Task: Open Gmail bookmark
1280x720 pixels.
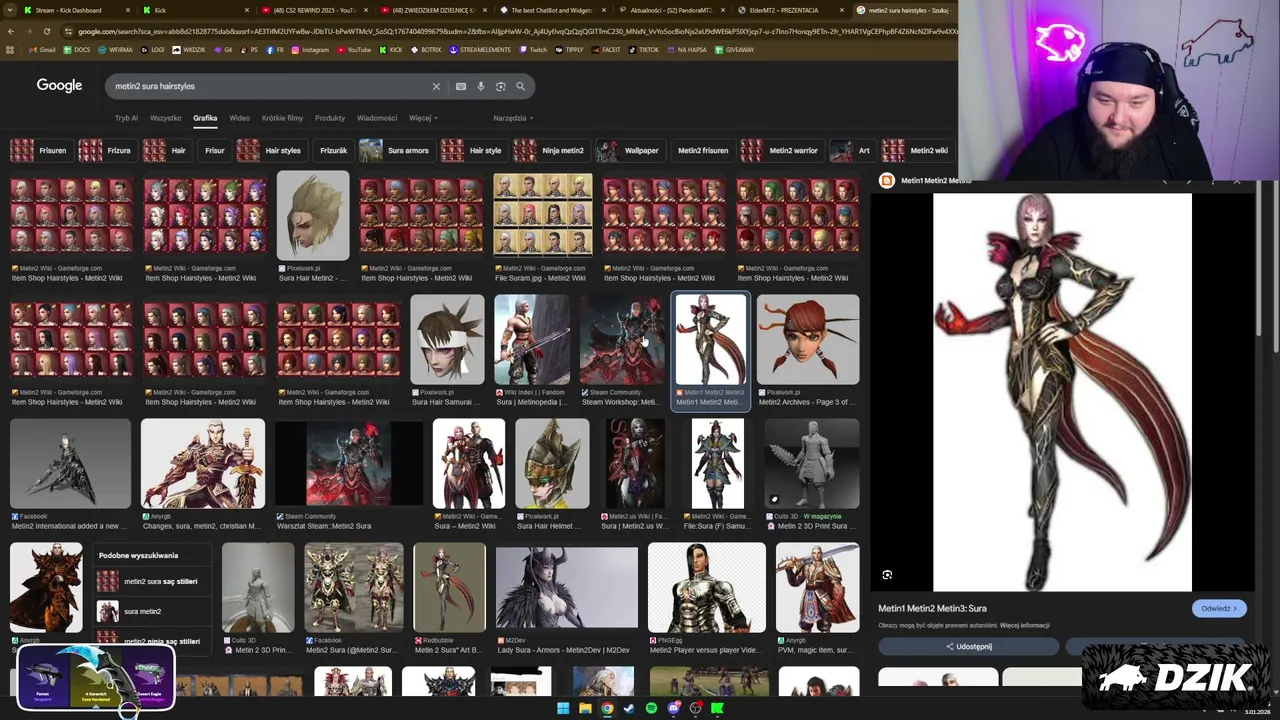Action: (x=40, y=49)
